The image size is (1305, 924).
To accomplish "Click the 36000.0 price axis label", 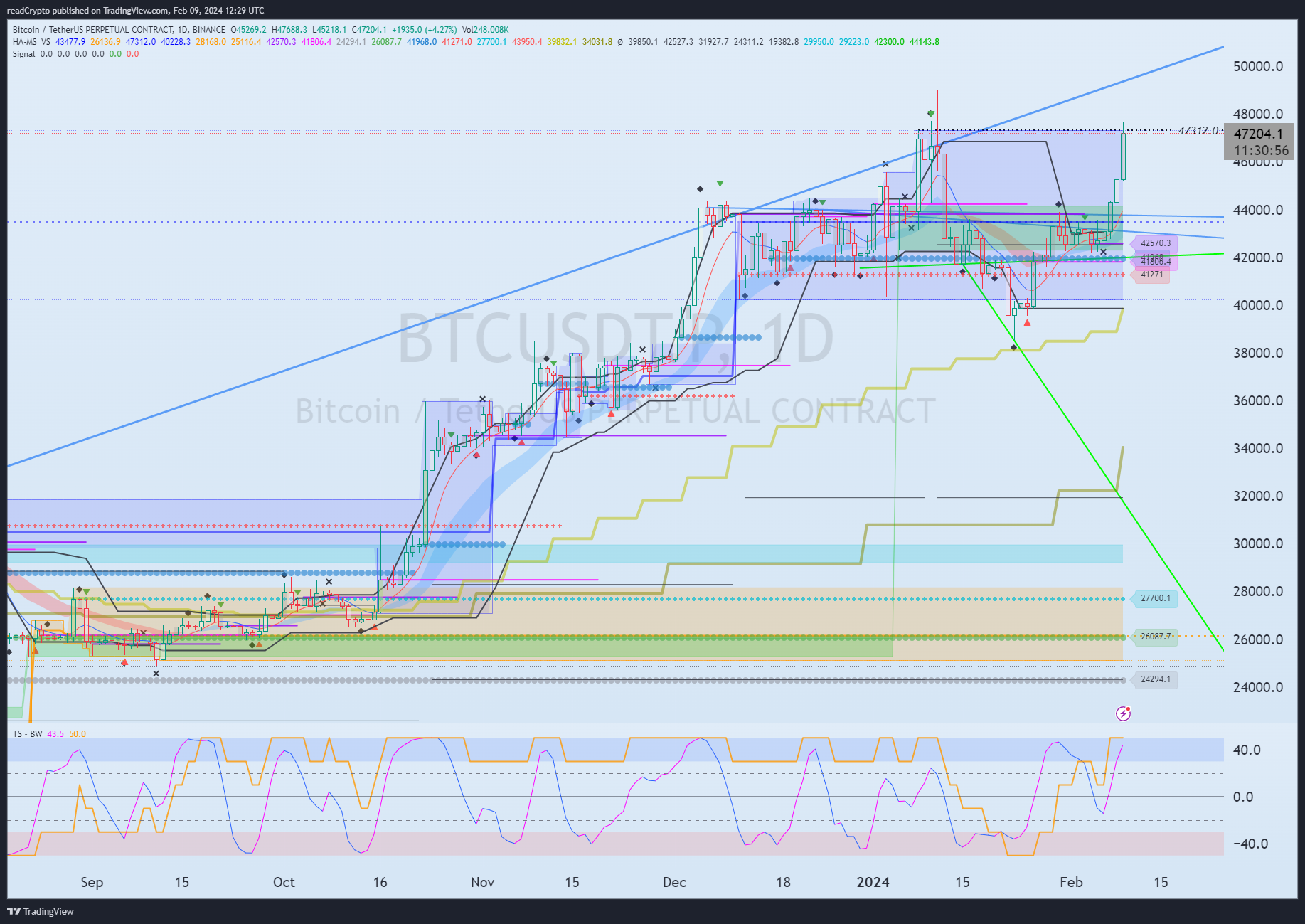I will (x=1258, y=400).
